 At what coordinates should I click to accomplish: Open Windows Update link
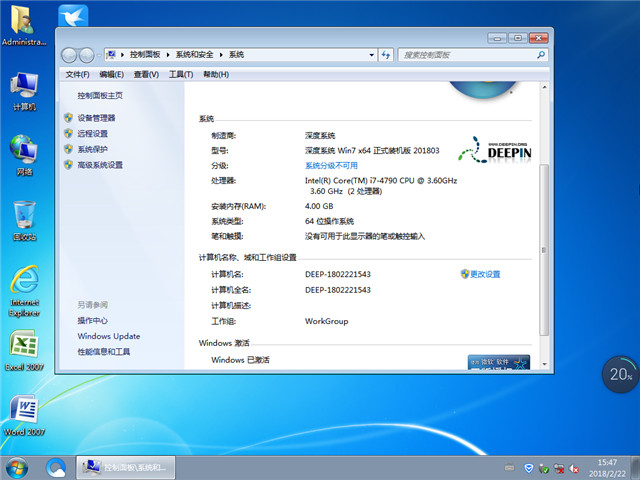(109, 336)
